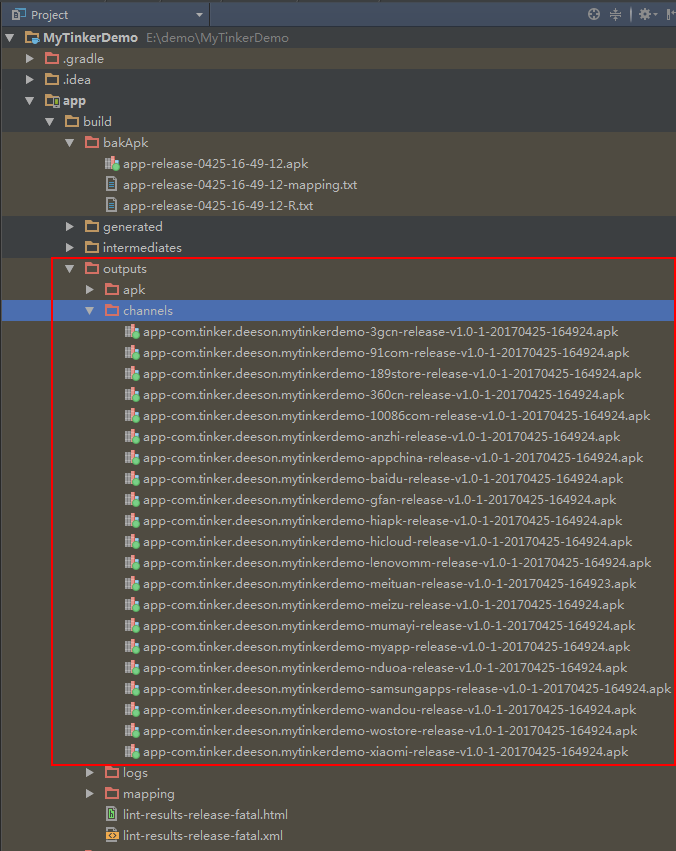The height and width of the screenshot is (851, 676).
Task: Expand the .gradle folder
Action: (30, 59)
